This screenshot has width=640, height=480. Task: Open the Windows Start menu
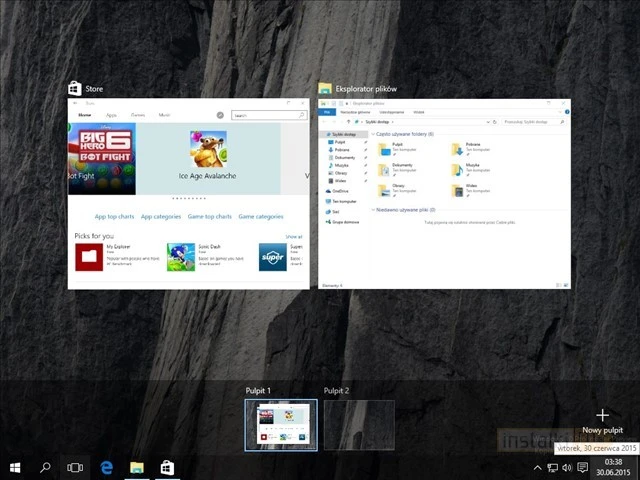point(16,467)
